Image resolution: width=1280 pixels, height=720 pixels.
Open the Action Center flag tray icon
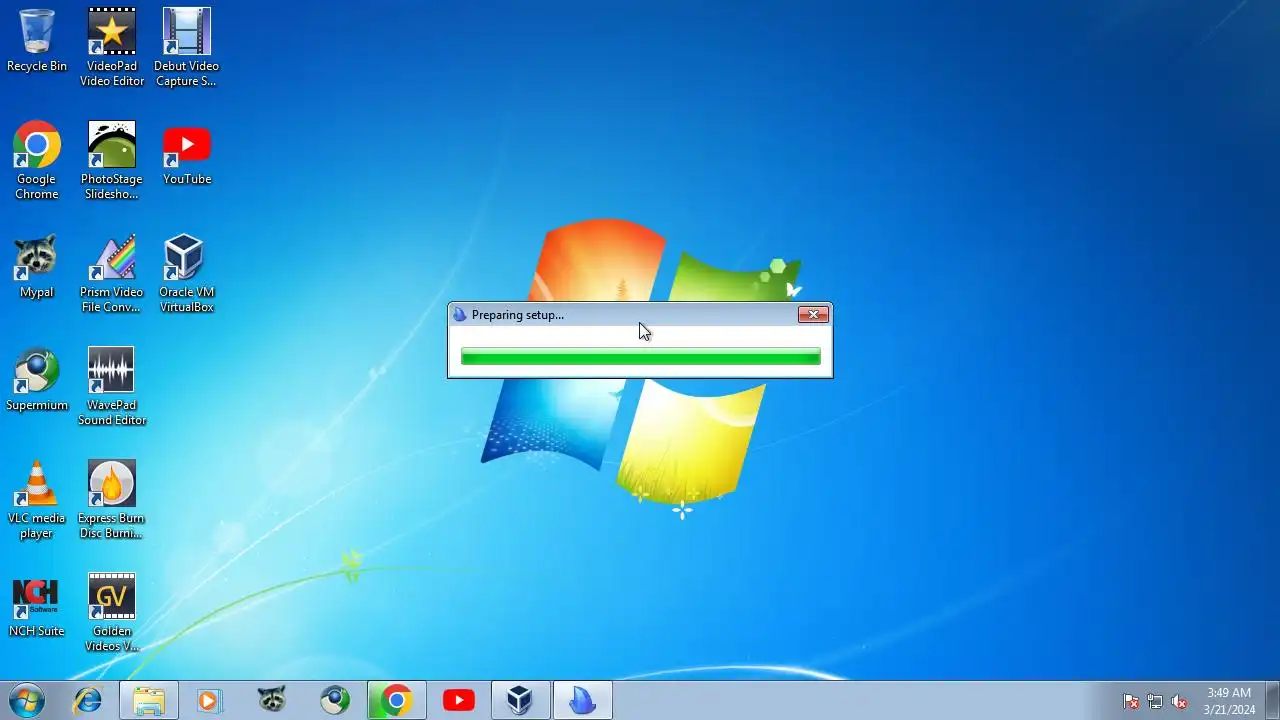tap(1131, 702)
